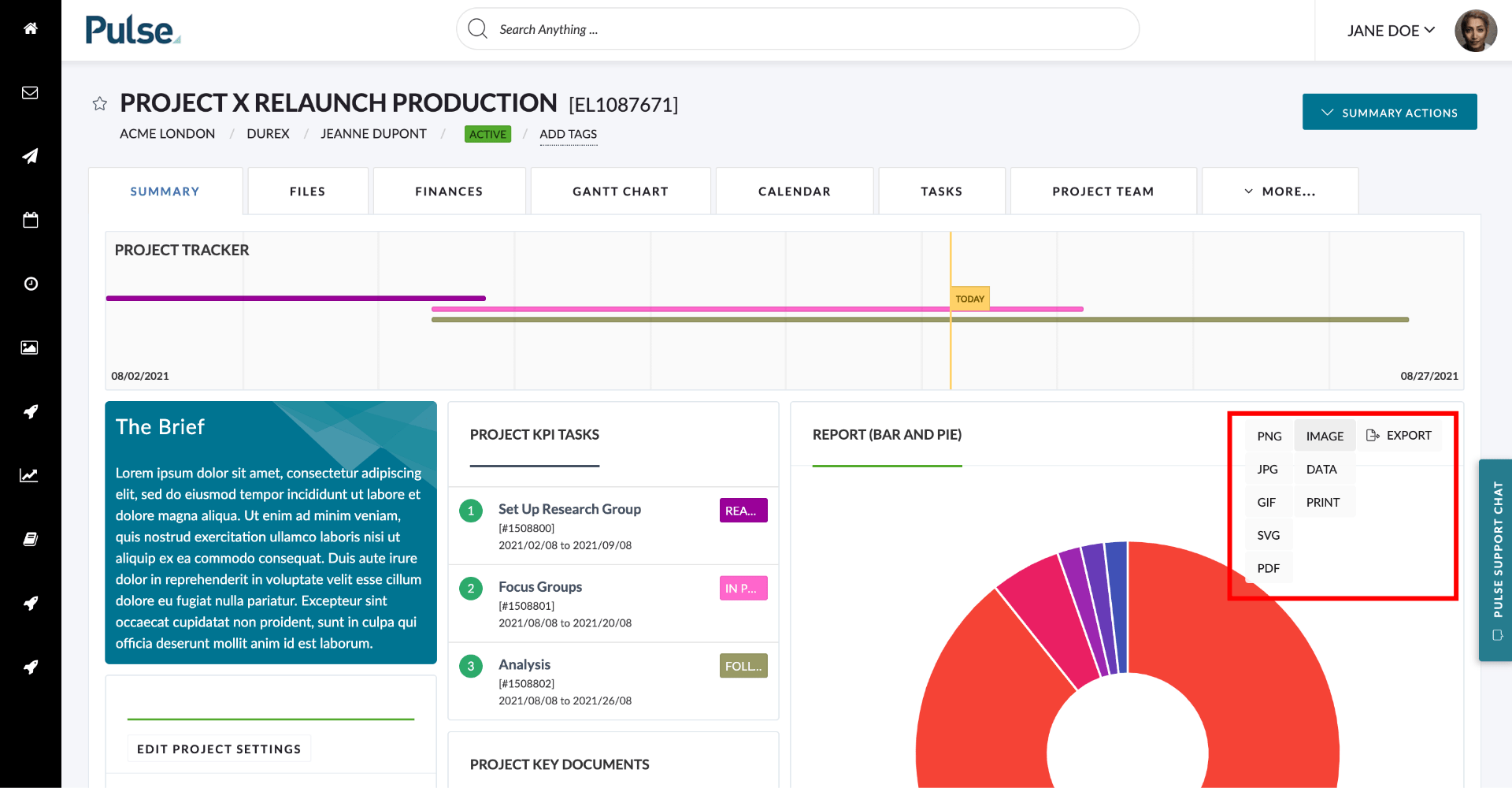Click the paper plane sidebar icon

[30, 156]
